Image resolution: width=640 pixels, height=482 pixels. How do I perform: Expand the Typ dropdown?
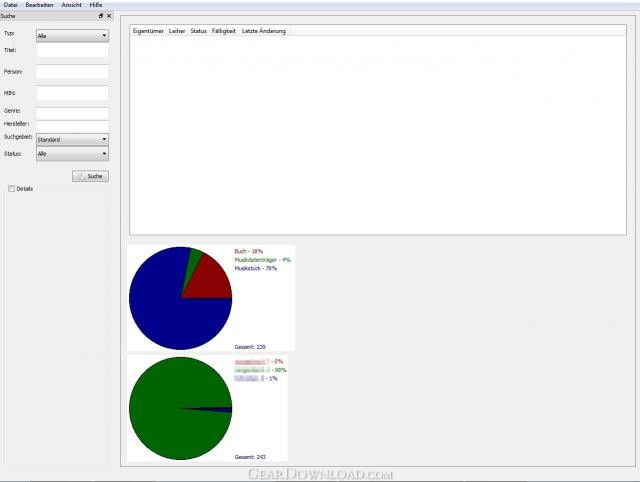tap(72, 36)
